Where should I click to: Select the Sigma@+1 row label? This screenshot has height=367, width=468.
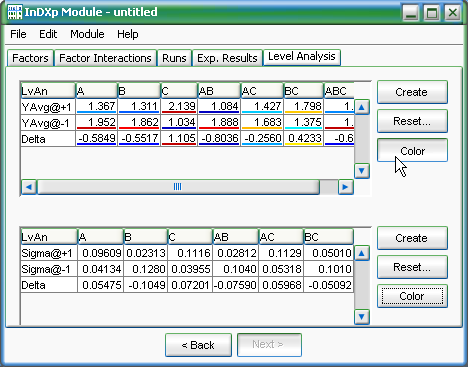coord(49,253)
